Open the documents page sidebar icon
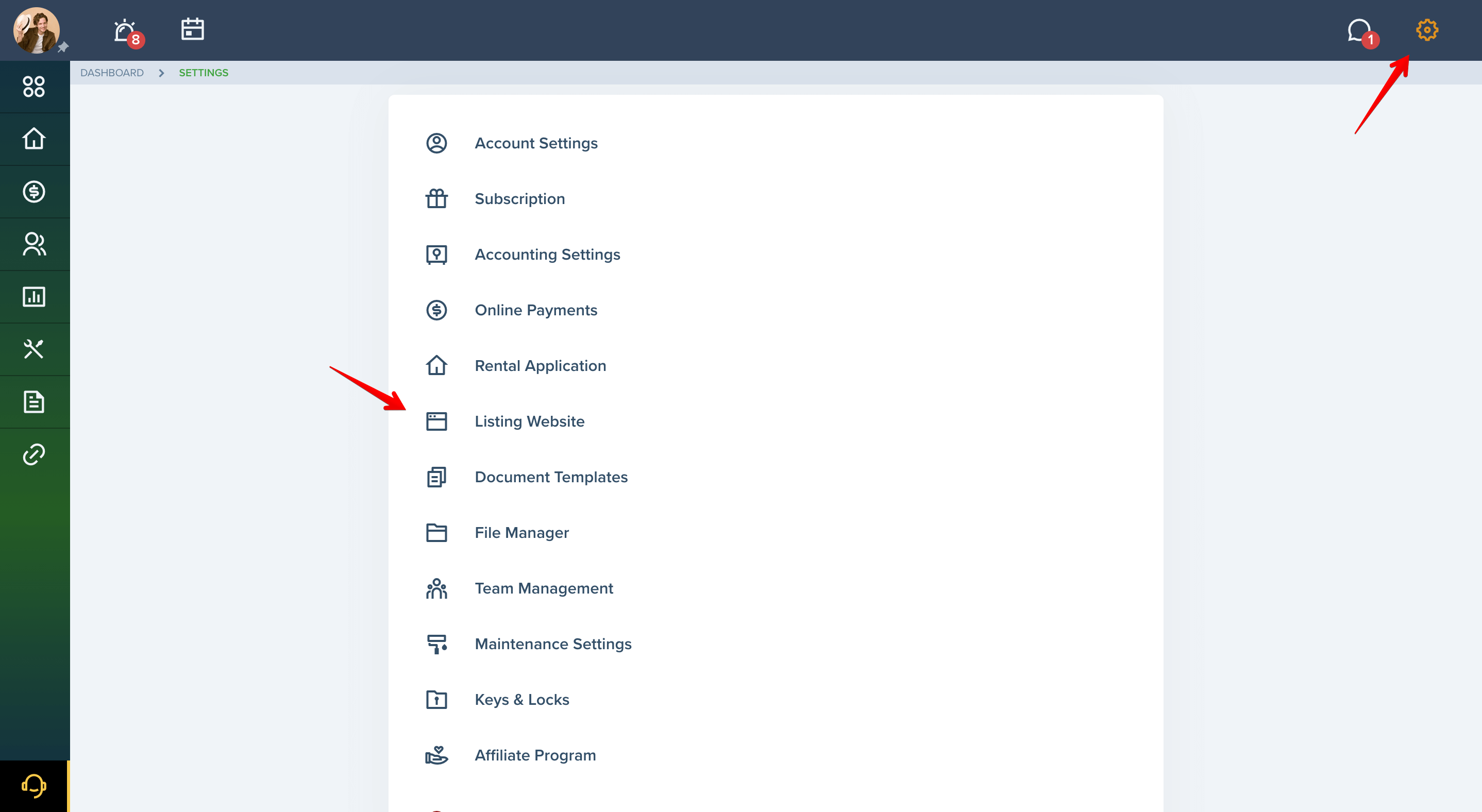Viewport: 1482px width, 812px height. (34, 401)
